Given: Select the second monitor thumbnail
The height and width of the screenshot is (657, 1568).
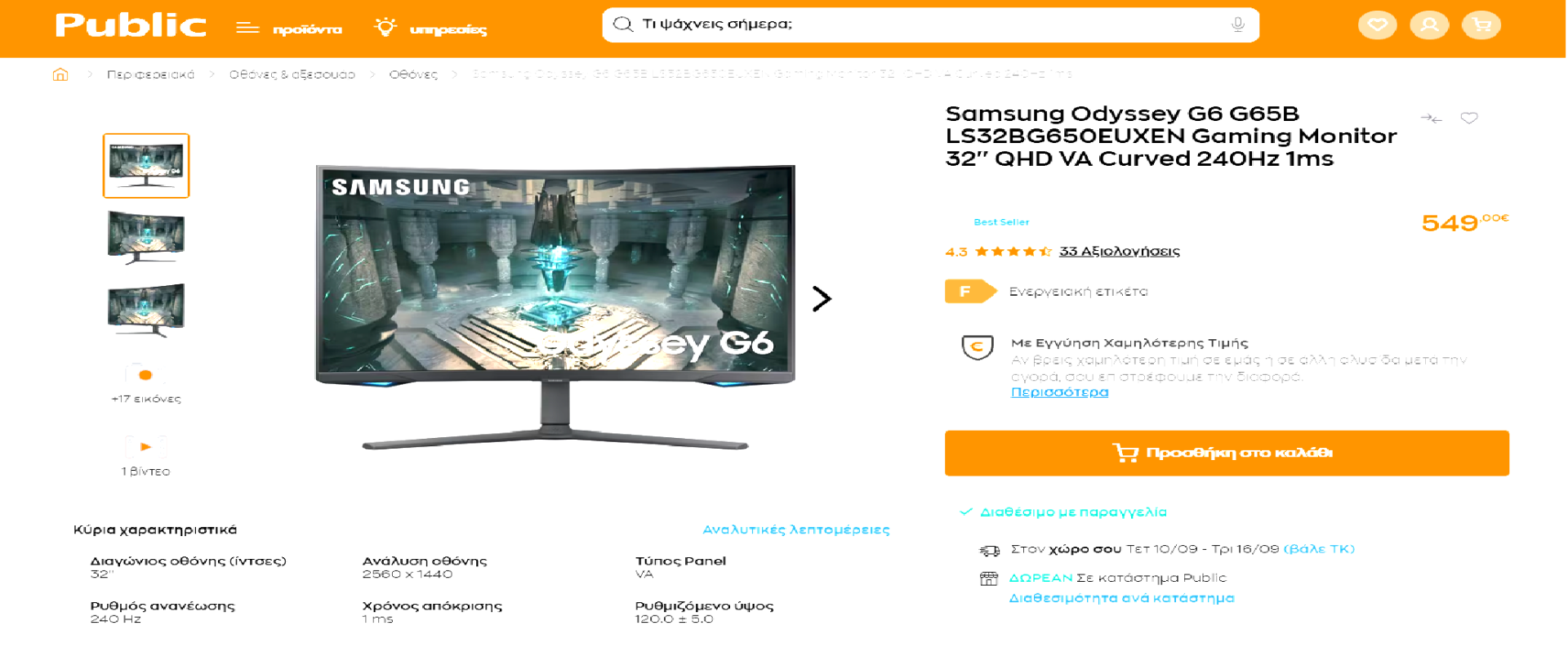Looking at the screenshot, I should click(146, 237).
